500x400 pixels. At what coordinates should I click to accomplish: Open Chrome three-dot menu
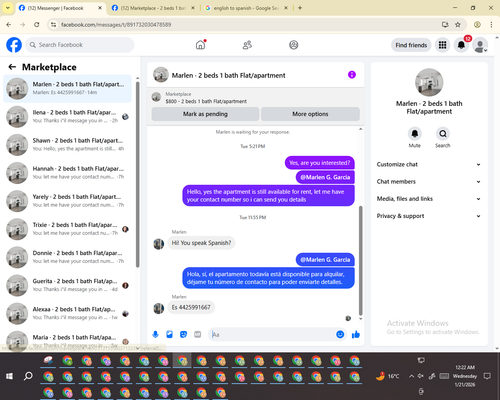point(491,24)
